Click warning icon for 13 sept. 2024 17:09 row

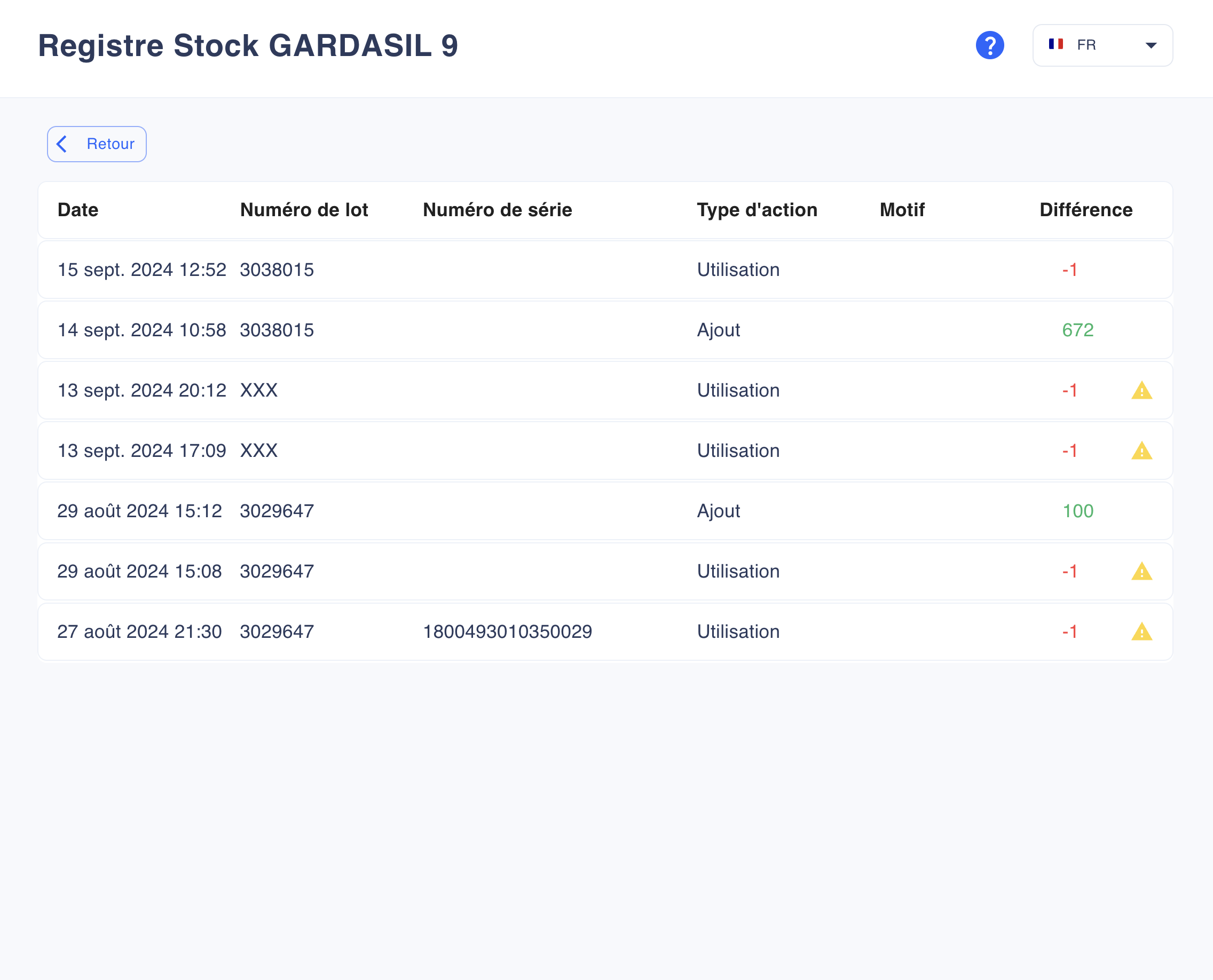(1141, 451)
